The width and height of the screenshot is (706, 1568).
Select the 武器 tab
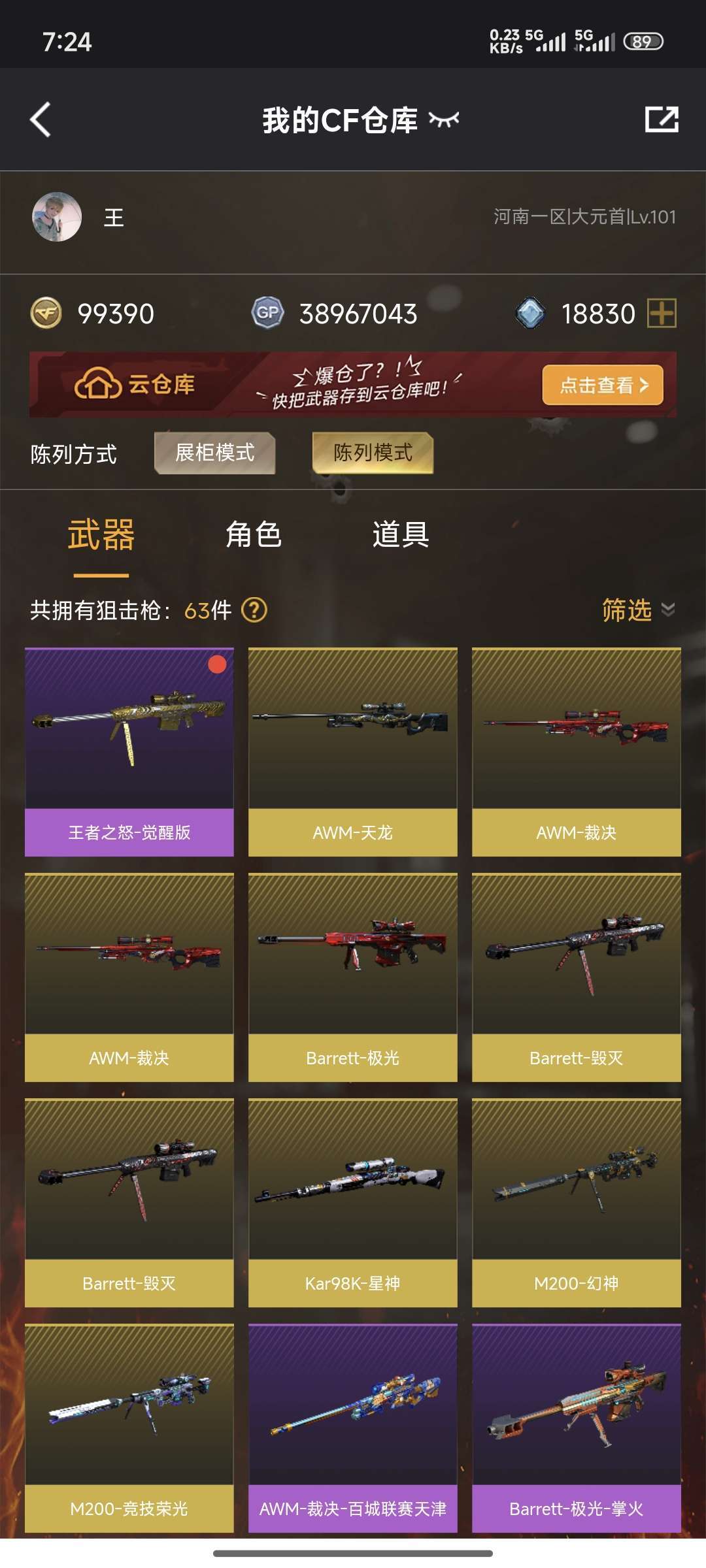click(x=101, y=534)
